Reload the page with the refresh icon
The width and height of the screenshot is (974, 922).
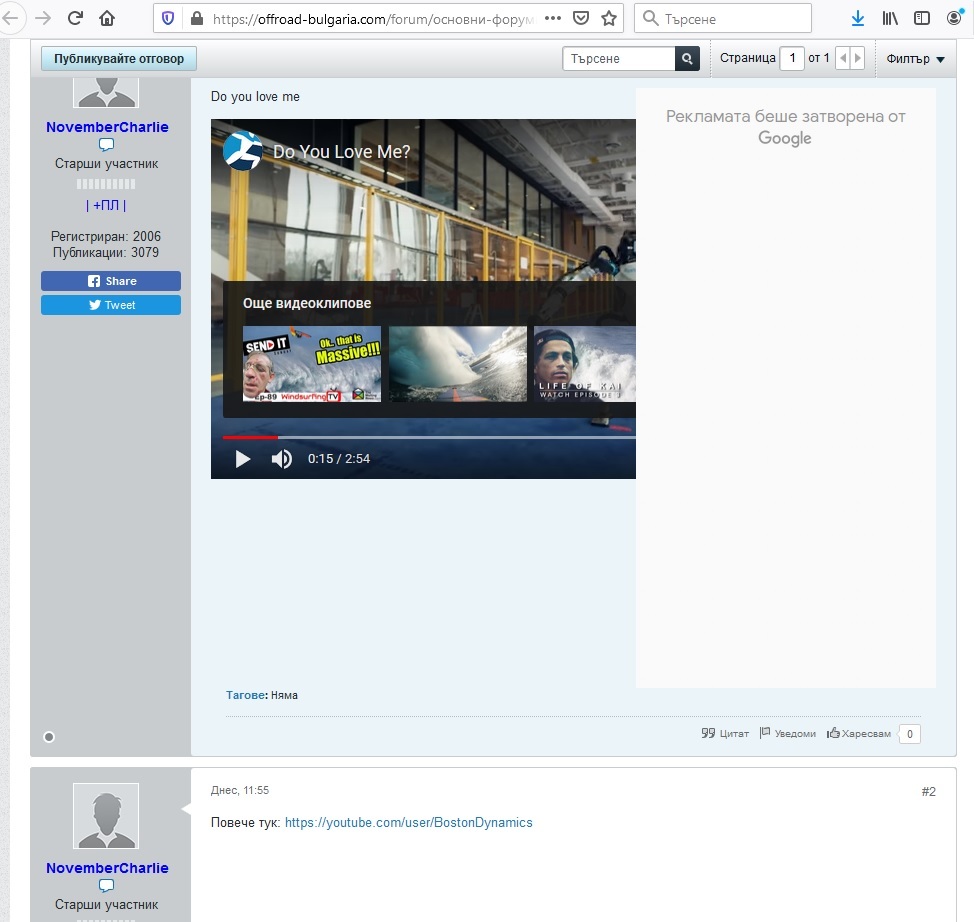click(75, 18)
